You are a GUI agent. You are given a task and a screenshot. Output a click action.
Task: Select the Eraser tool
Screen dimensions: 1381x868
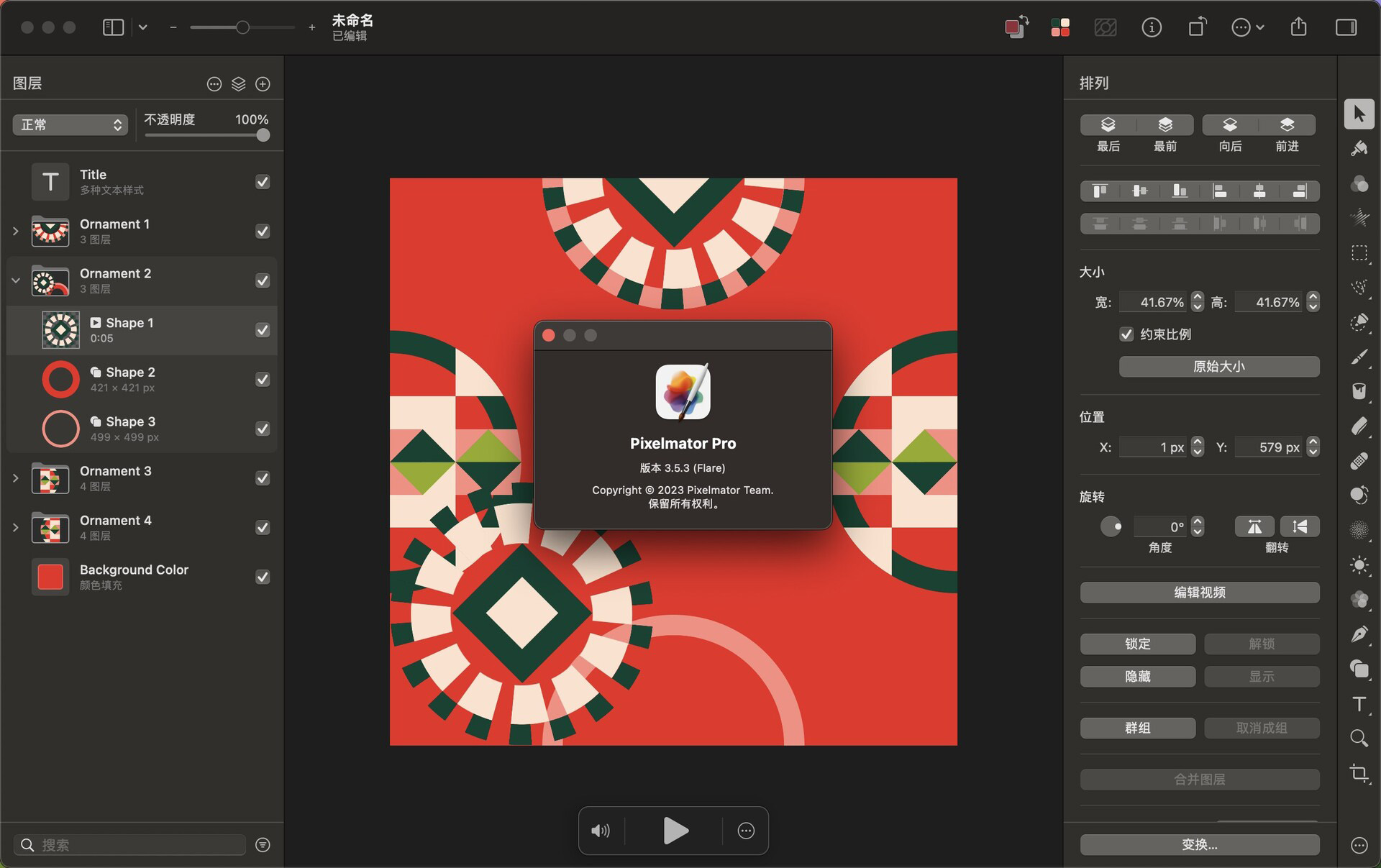(1359, 426)
